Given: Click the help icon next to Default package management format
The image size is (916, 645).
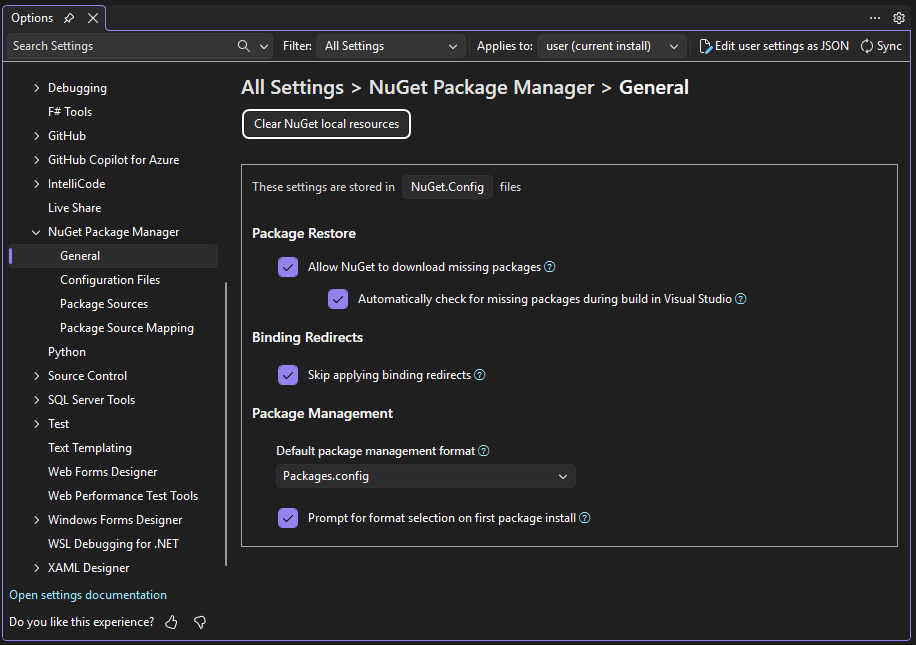Looking at the screenshot, I should pyautogui.click(x=484, y=450).
